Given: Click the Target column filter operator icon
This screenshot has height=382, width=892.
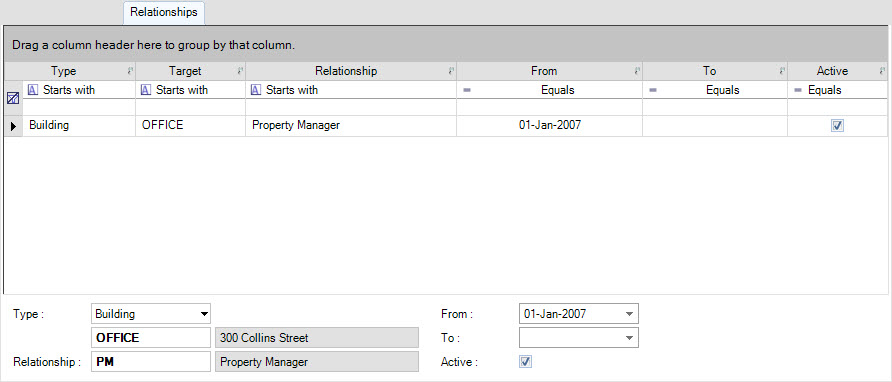Looking at the screenshot, I should [x=146, y=90].
